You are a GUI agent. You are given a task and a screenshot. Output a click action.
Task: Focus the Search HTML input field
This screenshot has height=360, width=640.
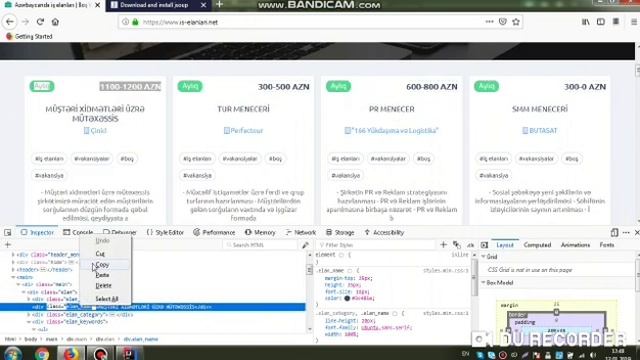[x=261, y=245]
